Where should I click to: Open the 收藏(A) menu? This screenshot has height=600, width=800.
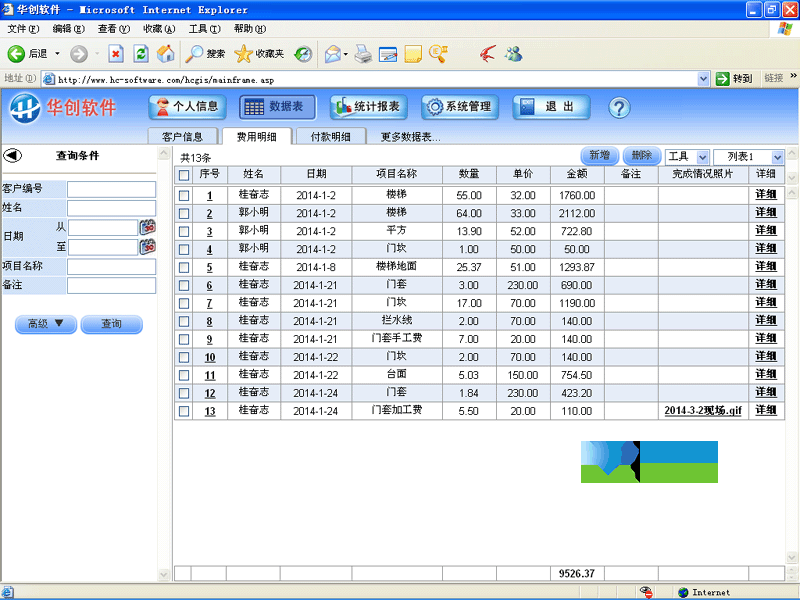pyautogui.click(x=159, y=29)
